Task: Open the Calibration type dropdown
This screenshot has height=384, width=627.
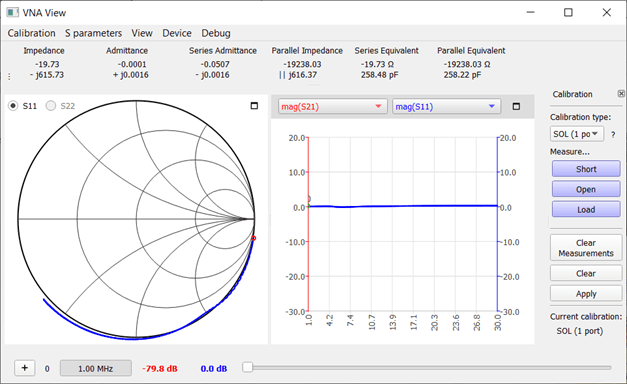Action: (x=577, y=134)
